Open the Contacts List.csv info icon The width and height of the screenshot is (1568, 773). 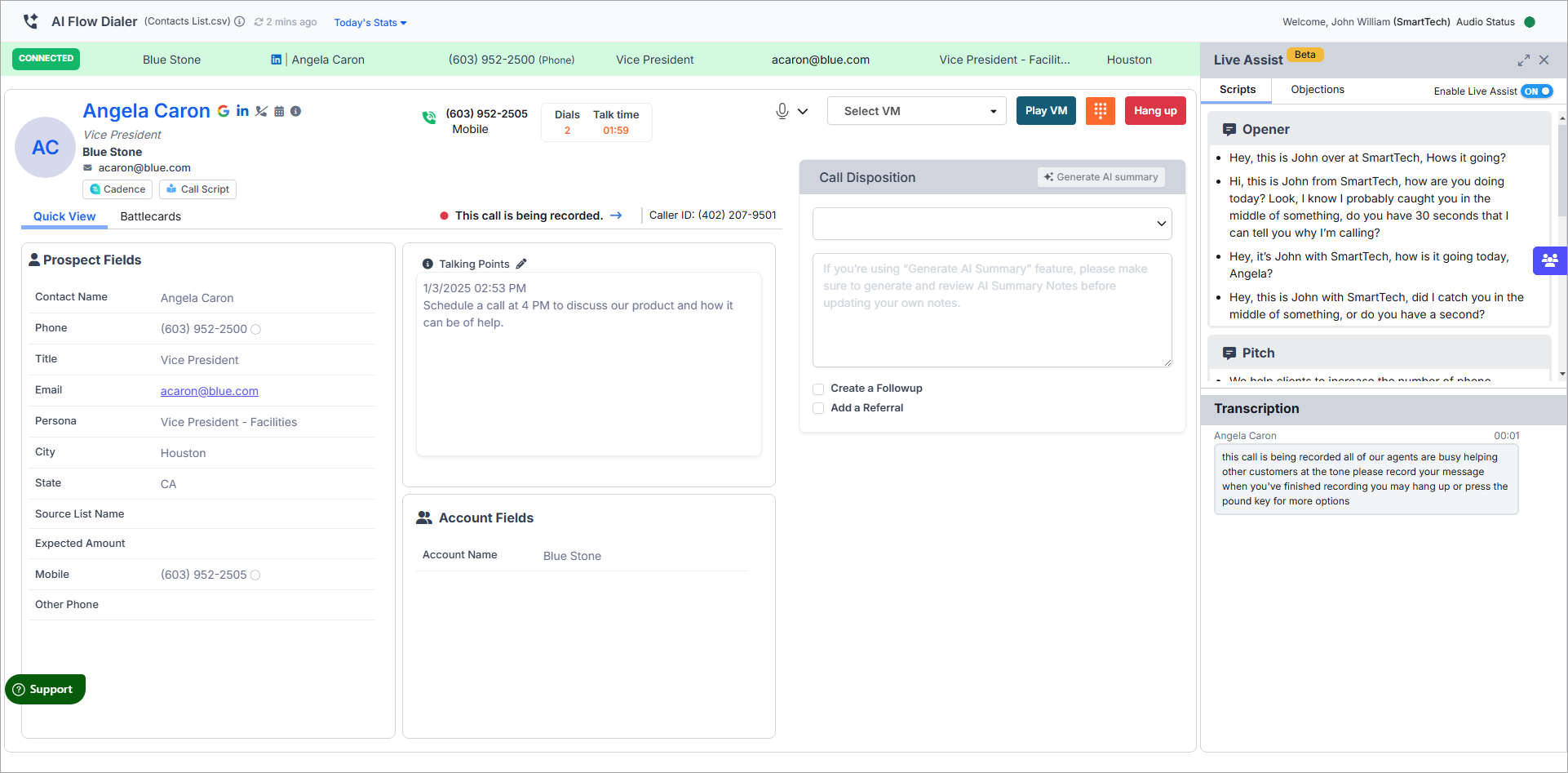(x=240, y=22)
